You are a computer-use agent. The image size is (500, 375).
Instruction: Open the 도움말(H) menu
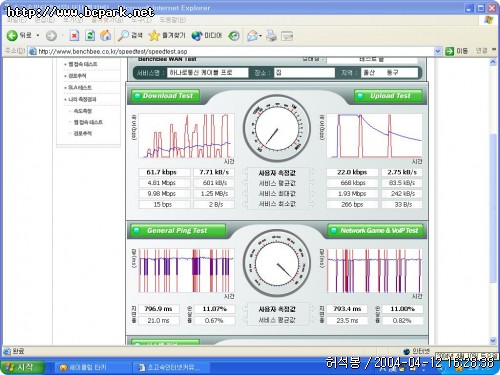click(173, 20)
